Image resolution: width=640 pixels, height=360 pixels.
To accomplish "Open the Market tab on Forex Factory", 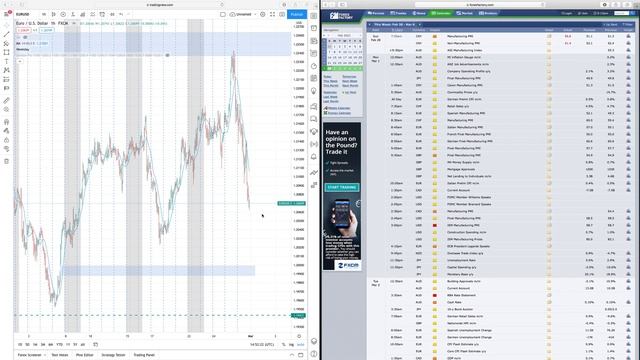I will click(464, 13).
